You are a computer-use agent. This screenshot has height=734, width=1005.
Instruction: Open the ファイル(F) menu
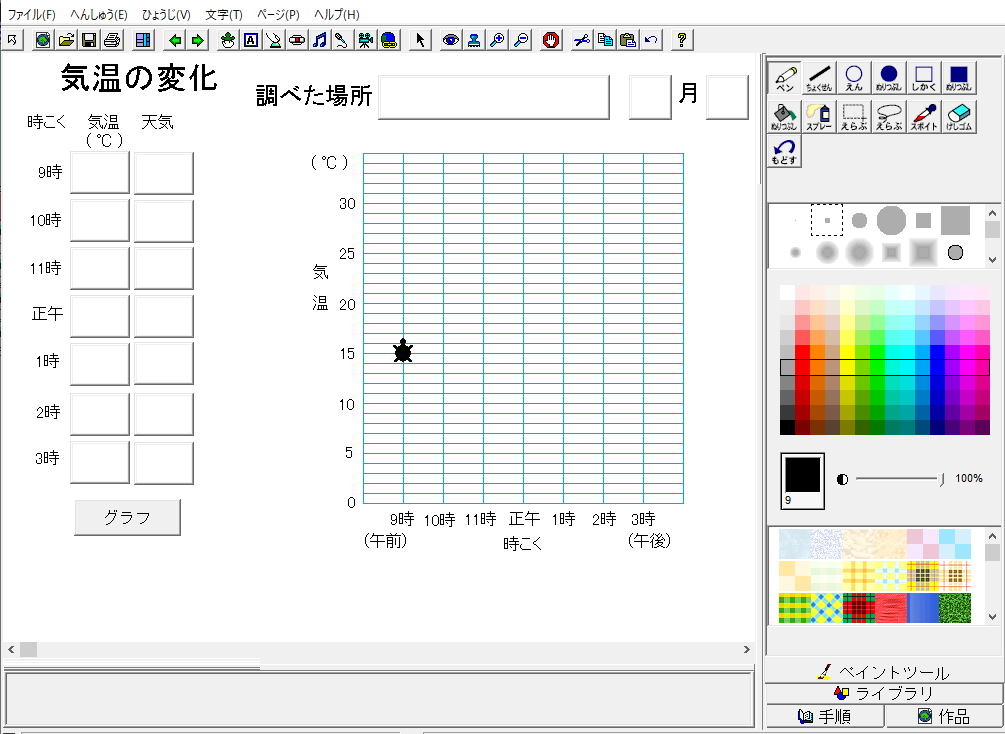point(32,15)
